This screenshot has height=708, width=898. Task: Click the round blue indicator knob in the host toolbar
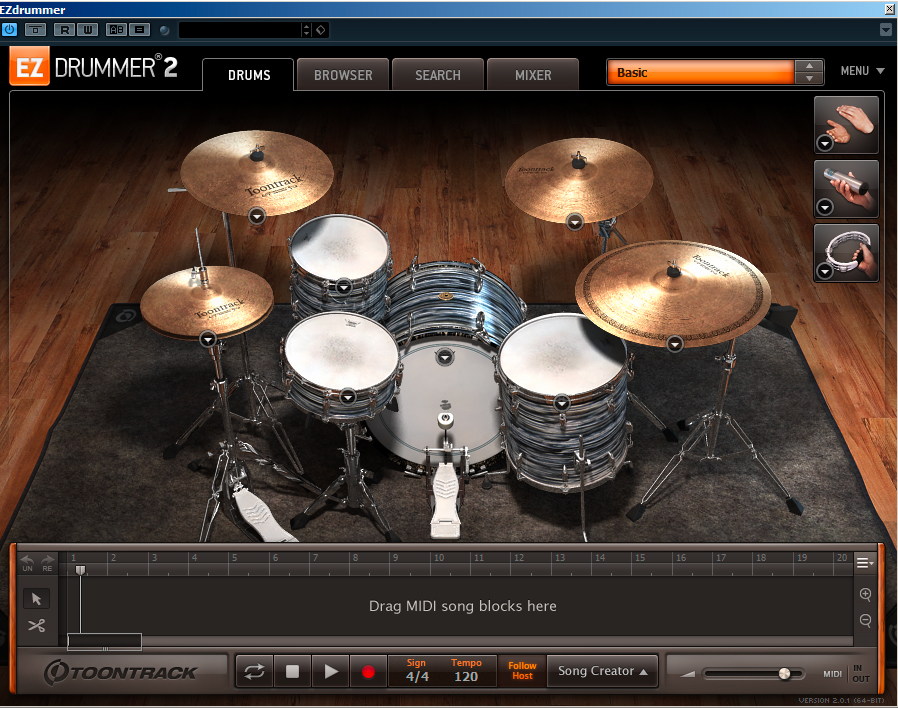[164, 30]
